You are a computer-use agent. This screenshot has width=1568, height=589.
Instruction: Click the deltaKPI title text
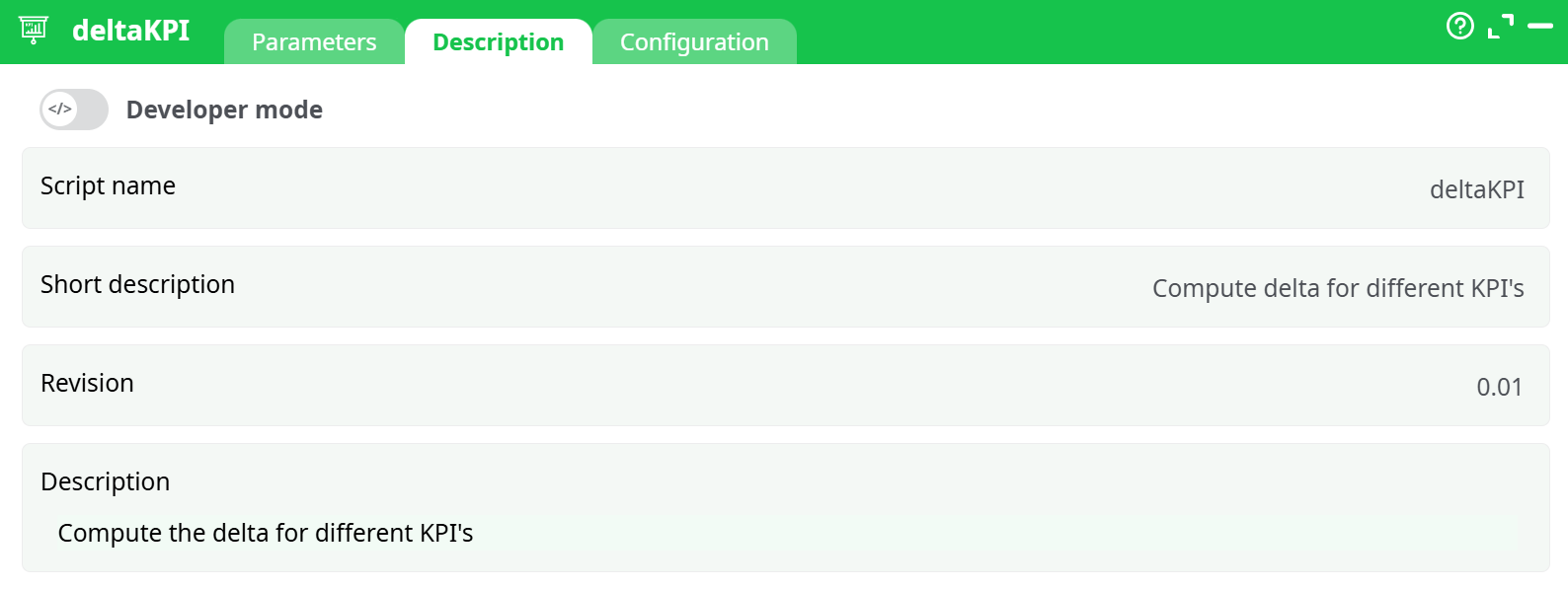[x=131, y=30]
